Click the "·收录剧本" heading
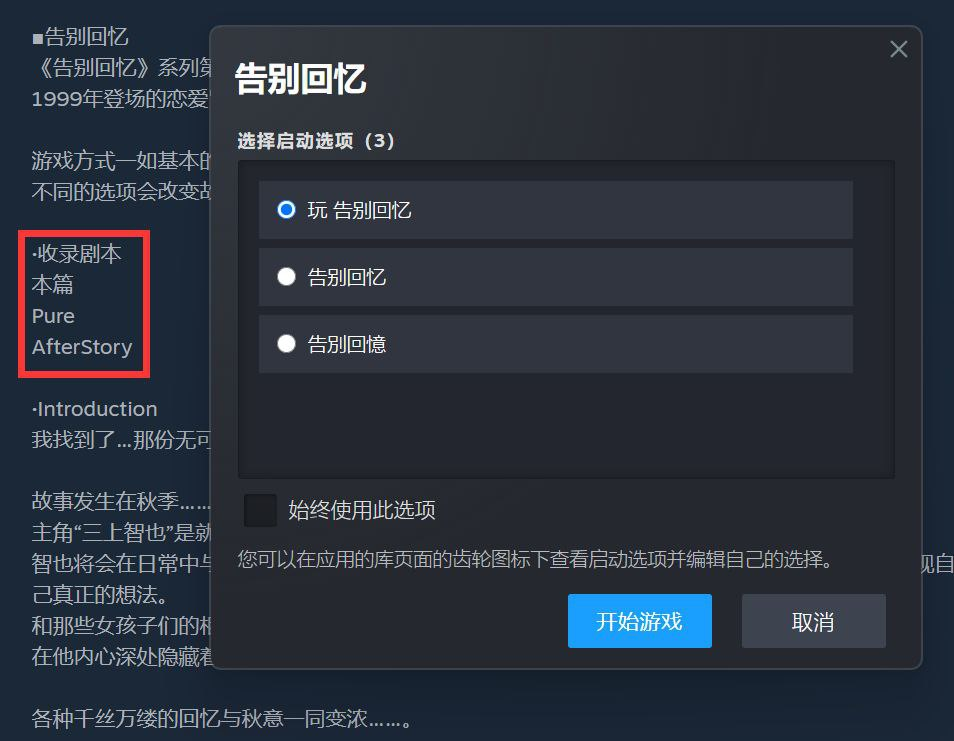Screen dimensions: 954x741 77,254
